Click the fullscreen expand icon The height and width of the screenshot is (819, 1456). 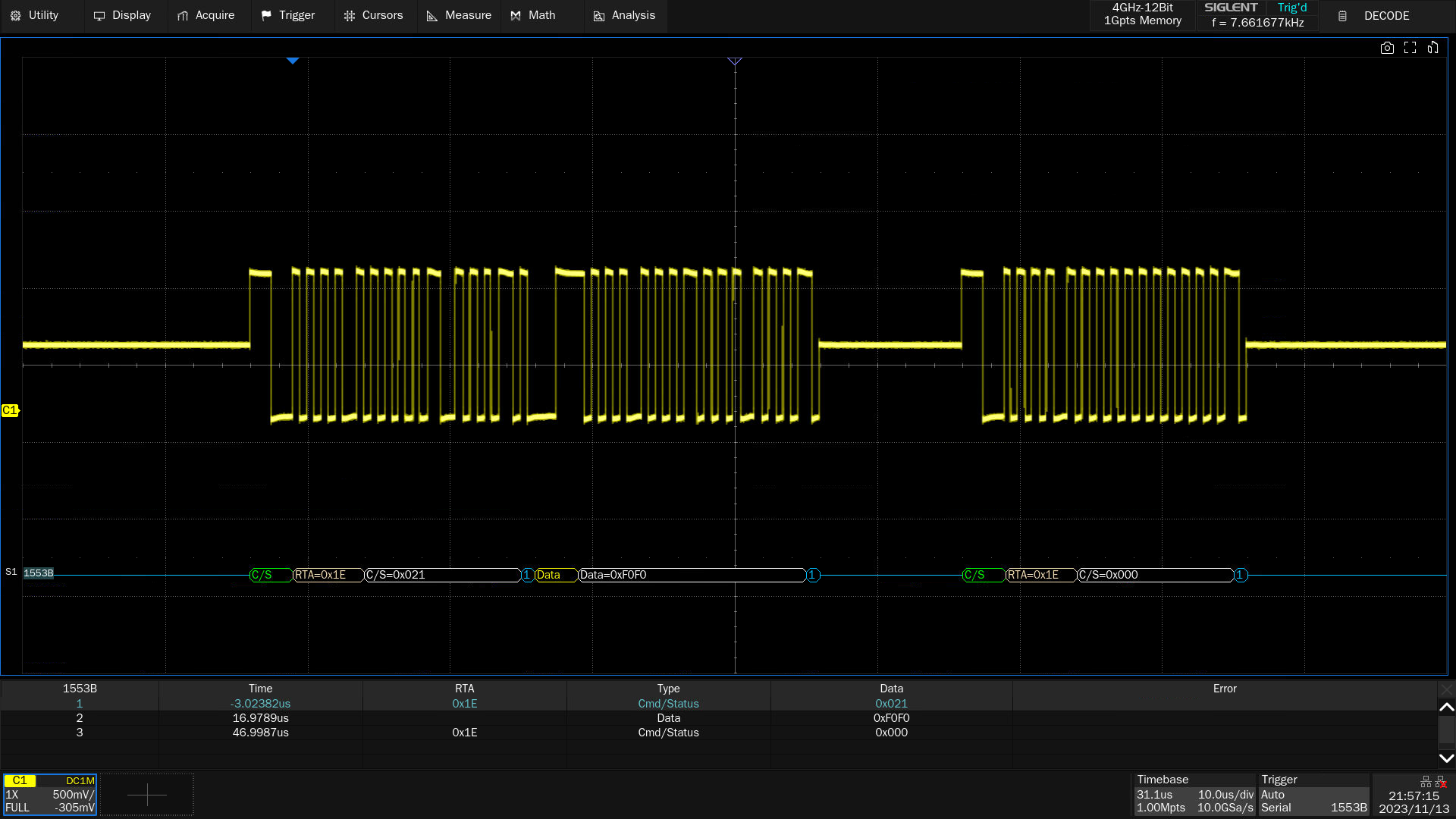[1410, 48]
